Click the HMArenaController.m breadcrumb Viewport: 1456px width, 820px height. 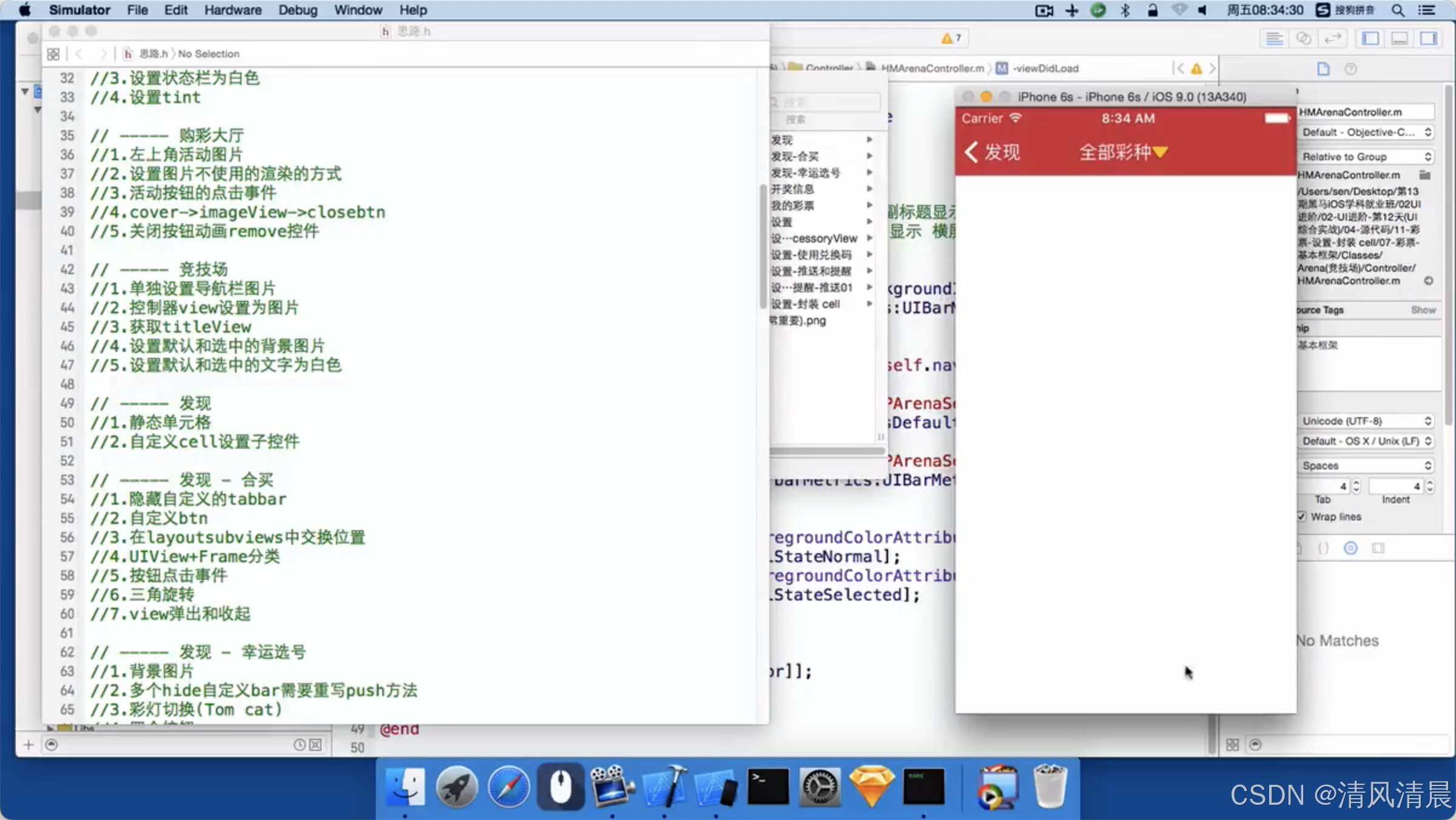[x=926, y=69]
